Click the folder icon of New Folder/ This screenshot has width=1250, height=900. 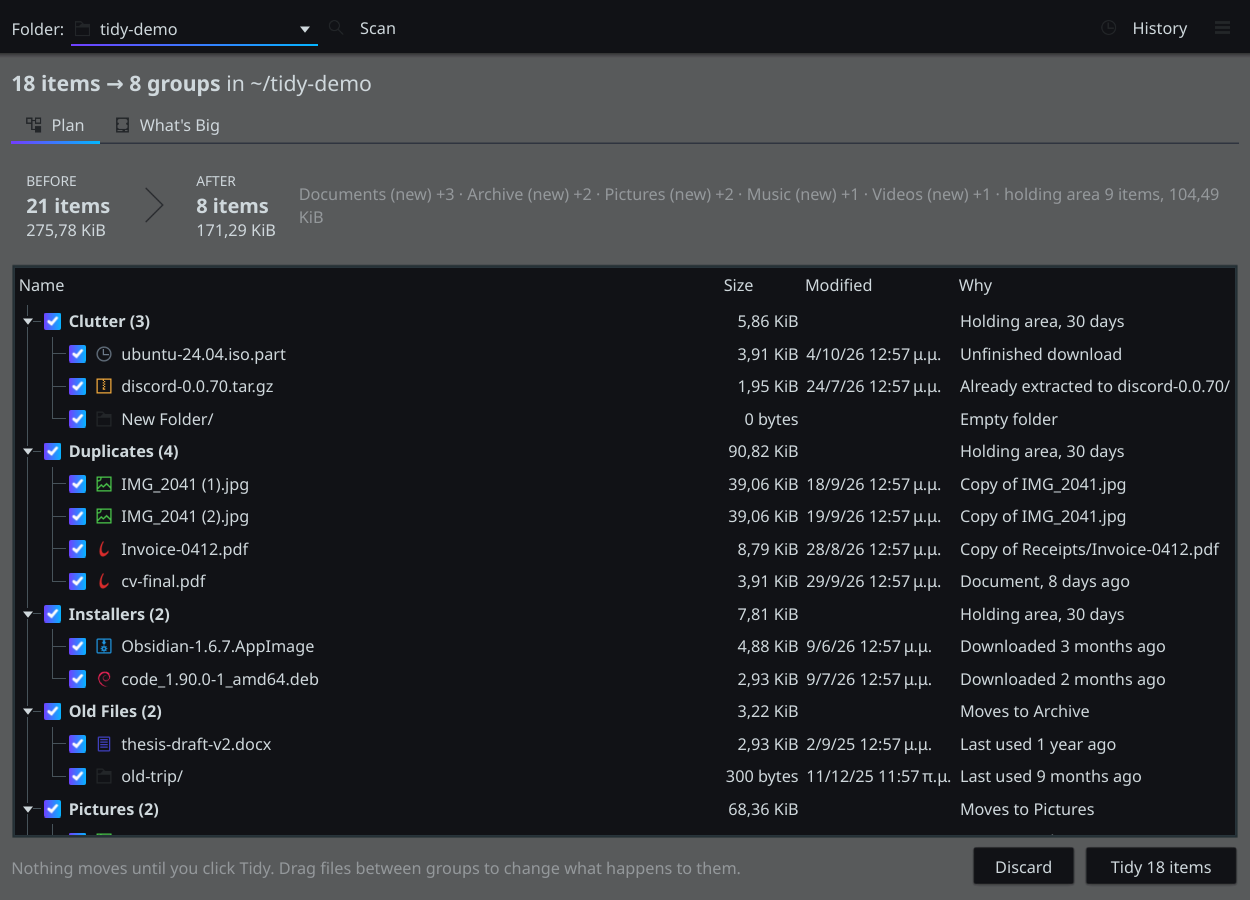104,419
